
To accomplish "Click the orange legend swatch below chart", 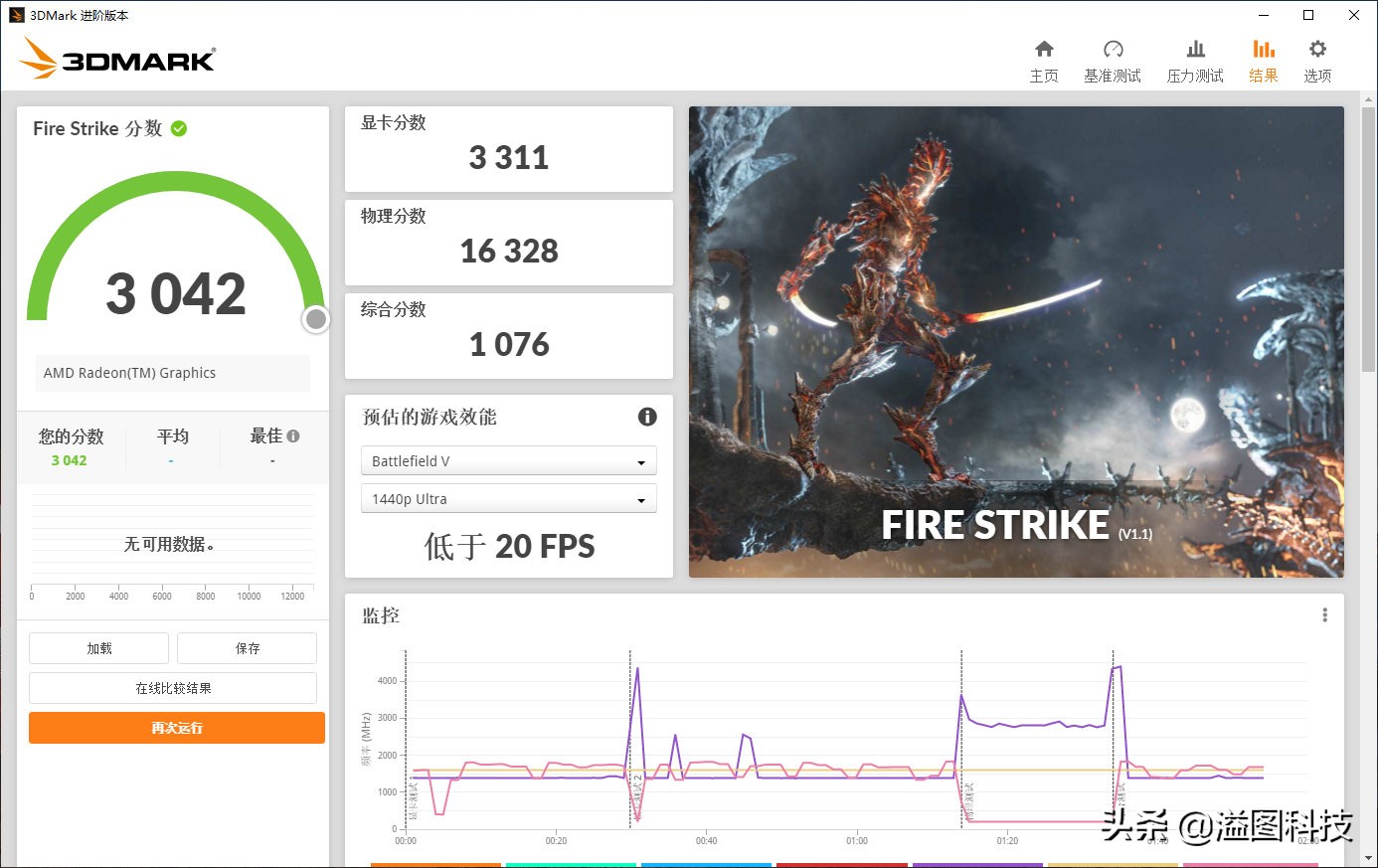I will [435, 865].
